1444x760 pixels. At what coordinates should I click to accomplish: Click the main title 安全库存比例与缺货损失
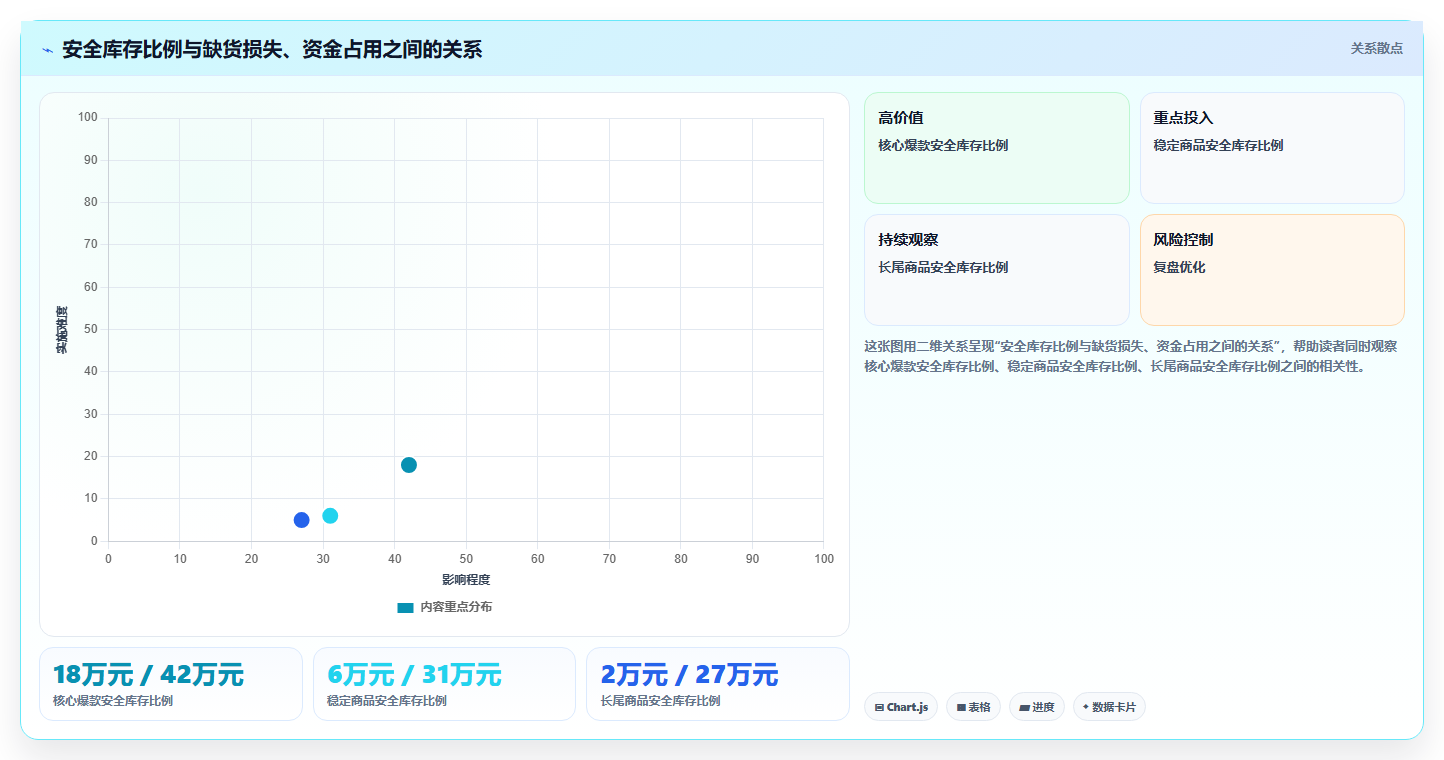272,49
